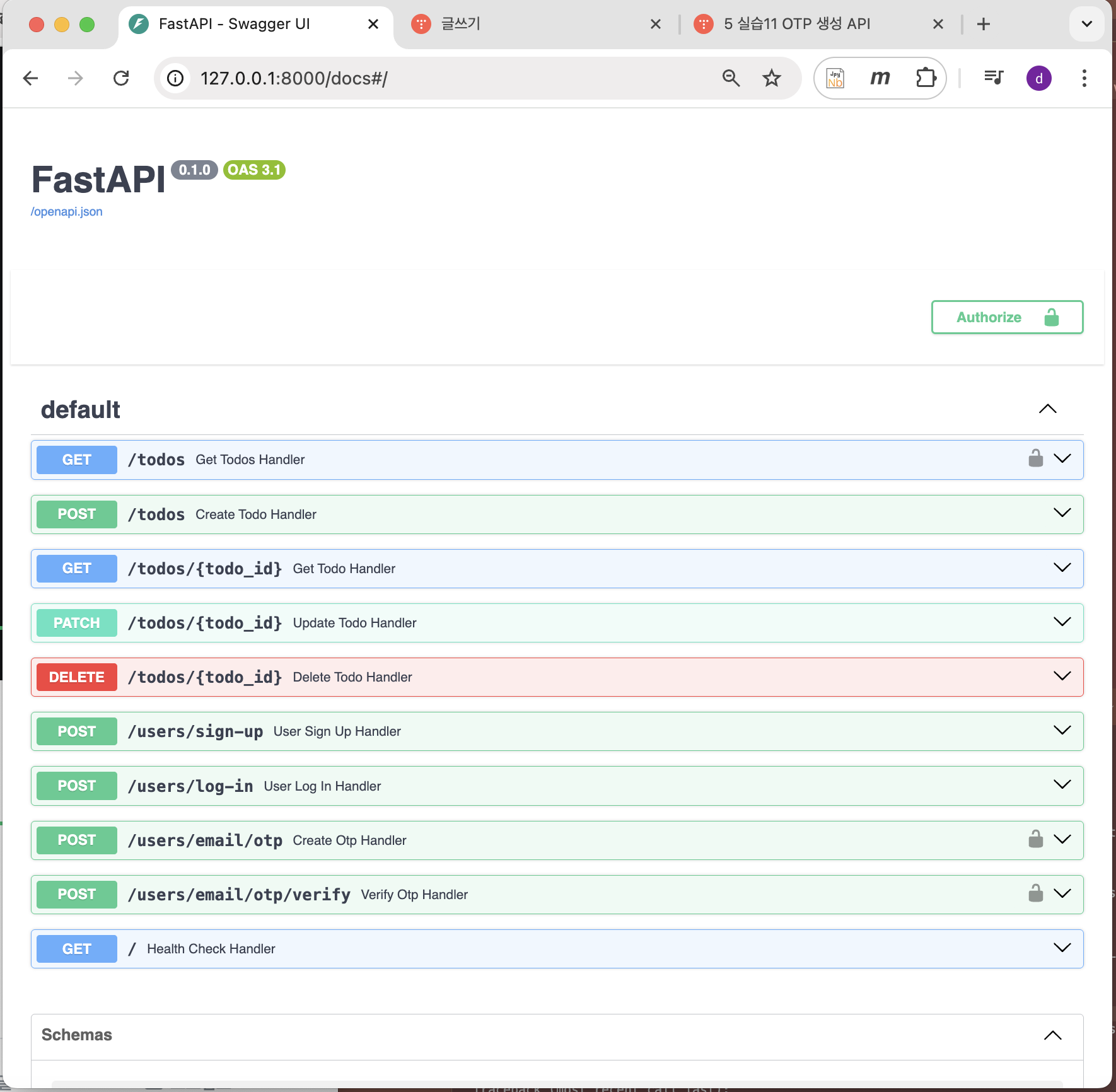Open the Jupyter notebook extension icon
1116x1092 pixels.
835,78
